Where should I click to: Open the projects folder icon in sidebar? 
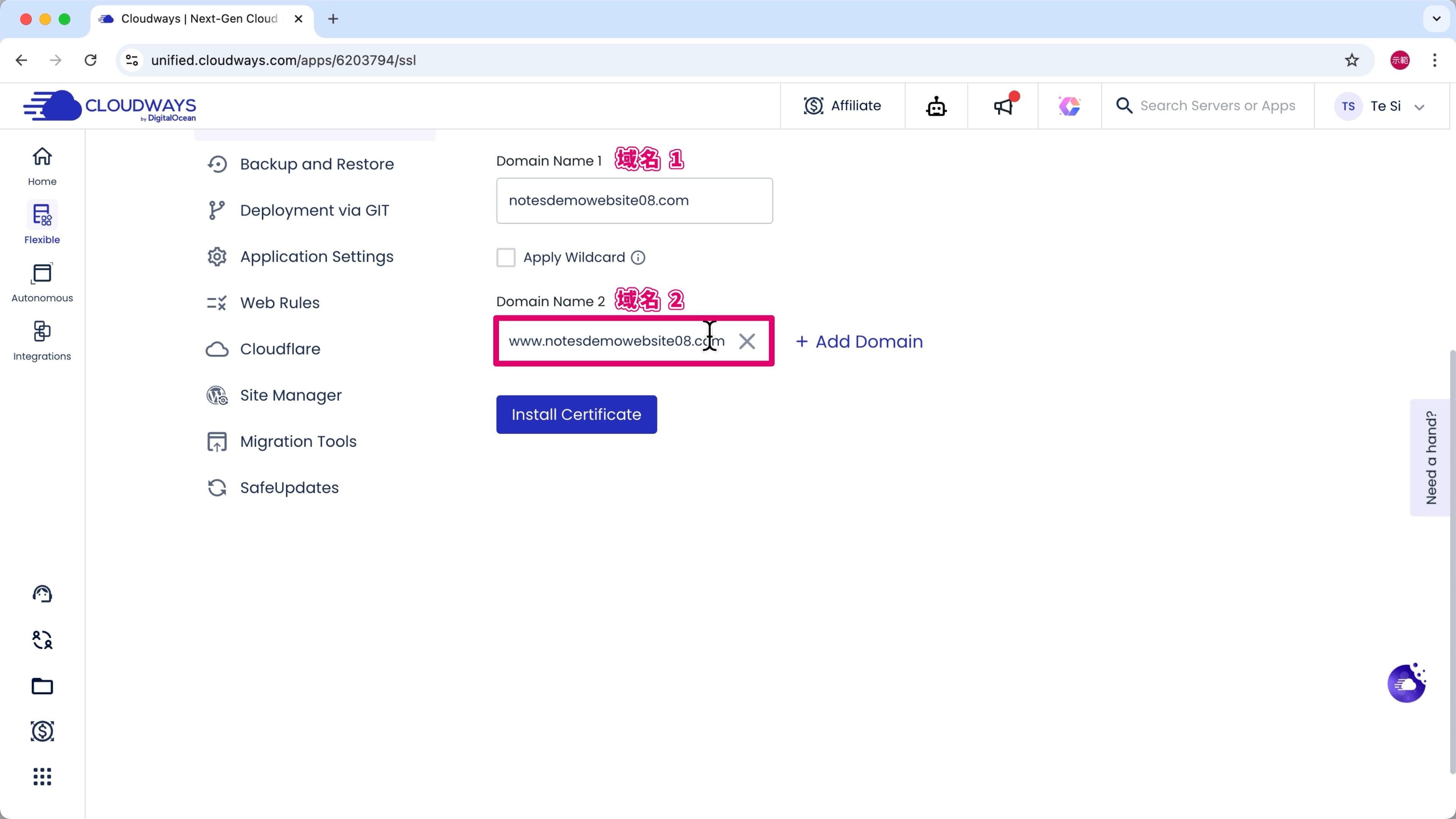point(42,686)
